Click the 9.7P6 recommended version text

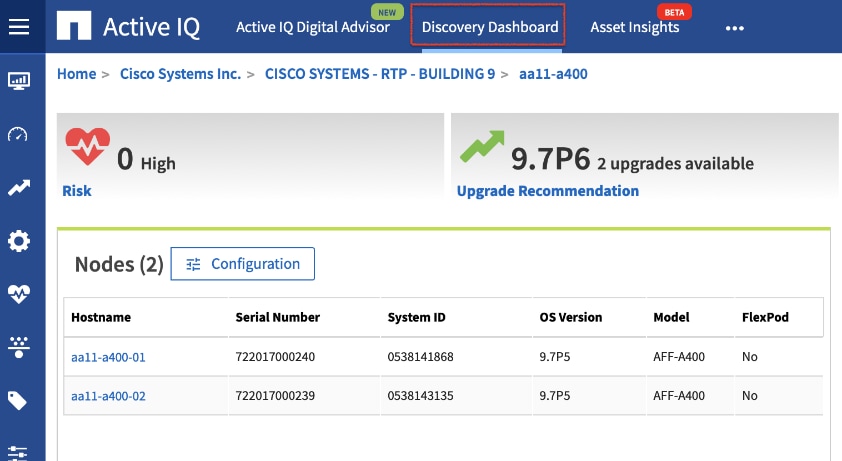(550, 159)
